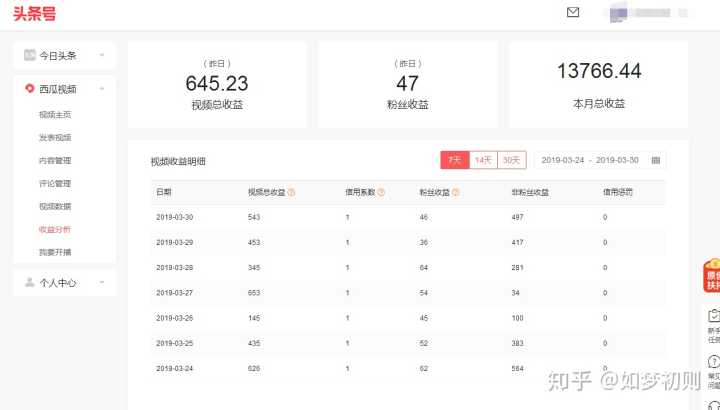Click the 543 total revenue value

coord(254,217)
